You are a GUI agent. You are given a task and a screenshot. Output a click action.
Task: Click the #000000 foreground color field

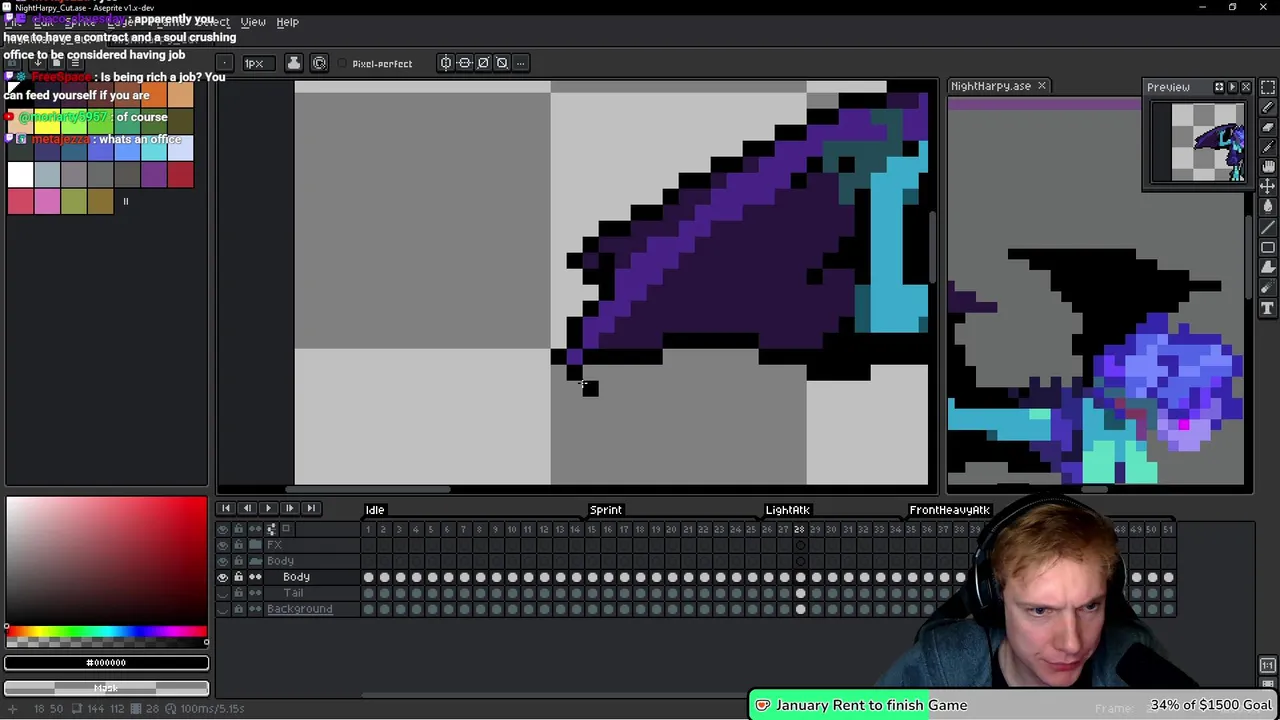tap(106, 663)
